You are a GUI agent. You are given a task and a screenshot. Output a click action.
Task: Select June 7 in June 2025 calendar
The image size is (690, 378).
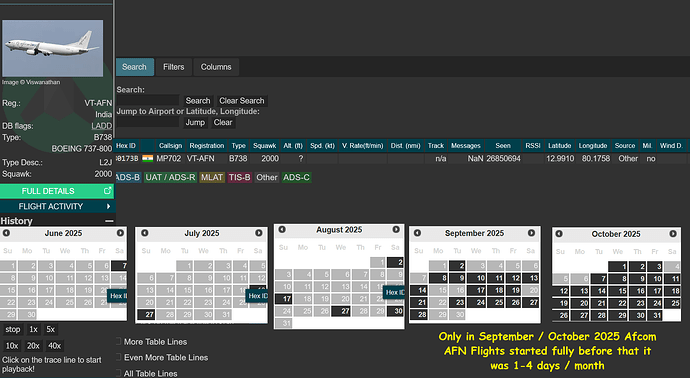point(119,266)
